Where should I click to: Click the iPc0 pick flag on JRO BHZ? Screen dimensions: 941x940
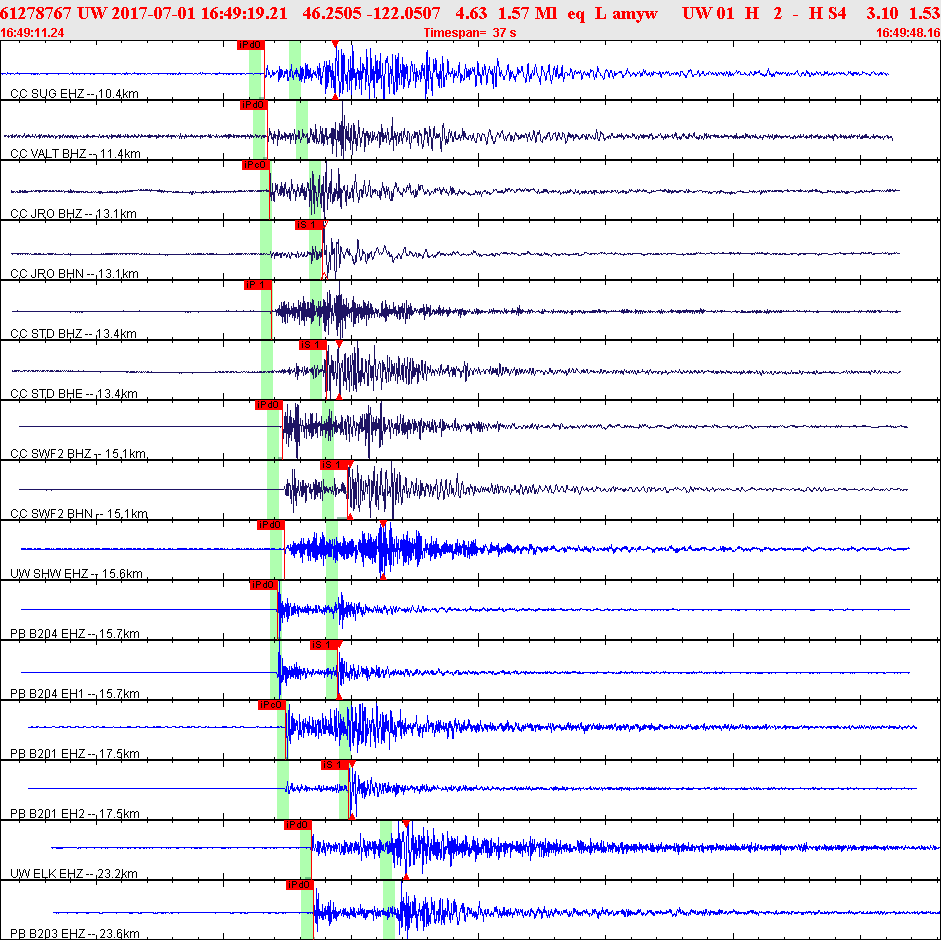tap(256, 165)
